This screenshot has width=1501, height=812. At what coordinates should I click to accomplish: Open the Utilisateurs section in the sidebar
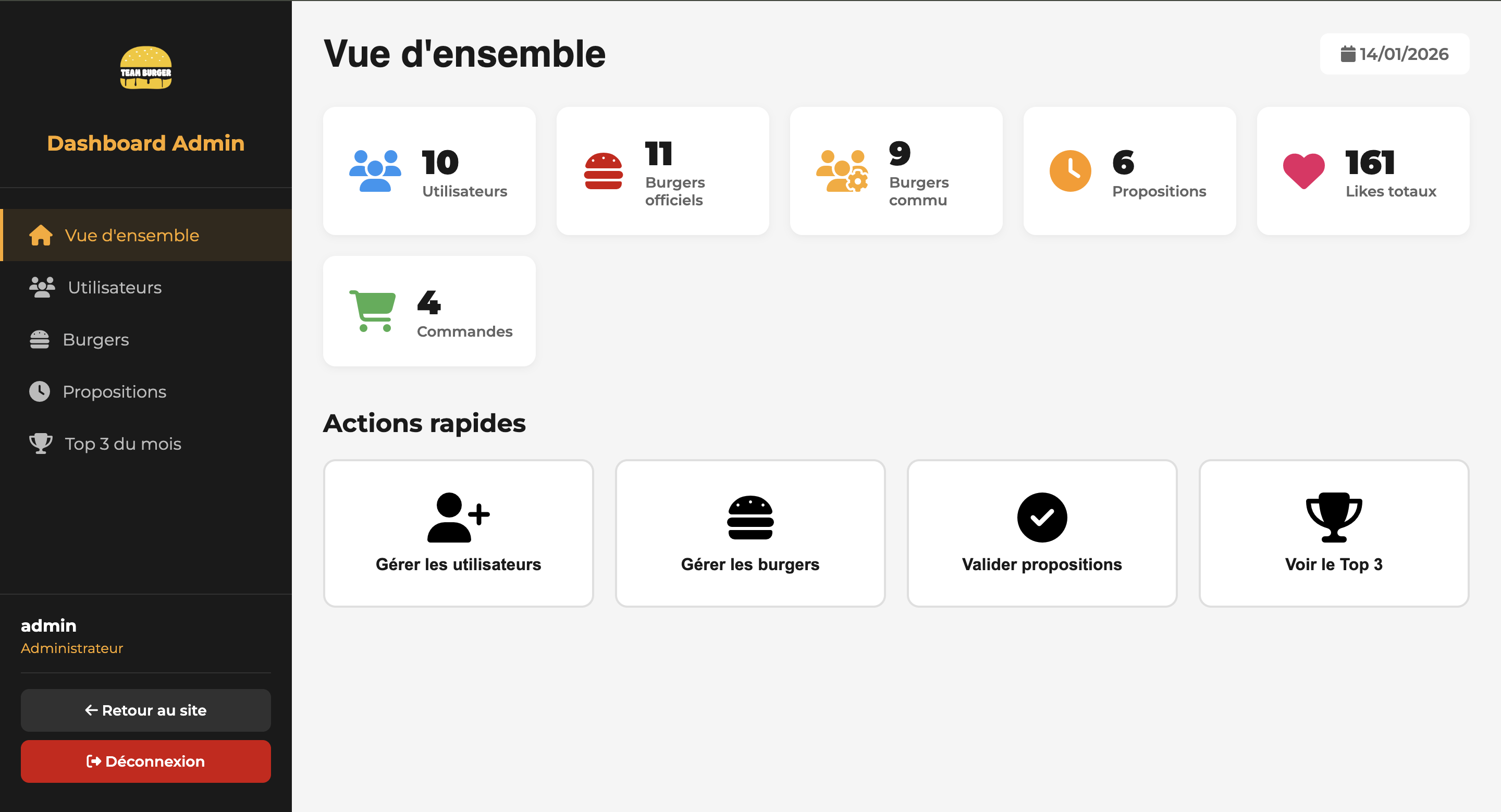[x=114, y=287]
